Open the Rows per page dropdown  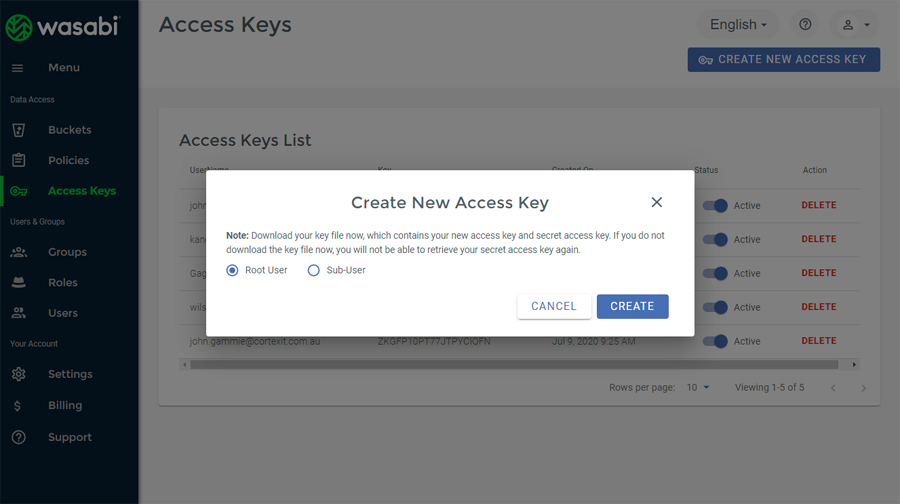pos(697,387)
